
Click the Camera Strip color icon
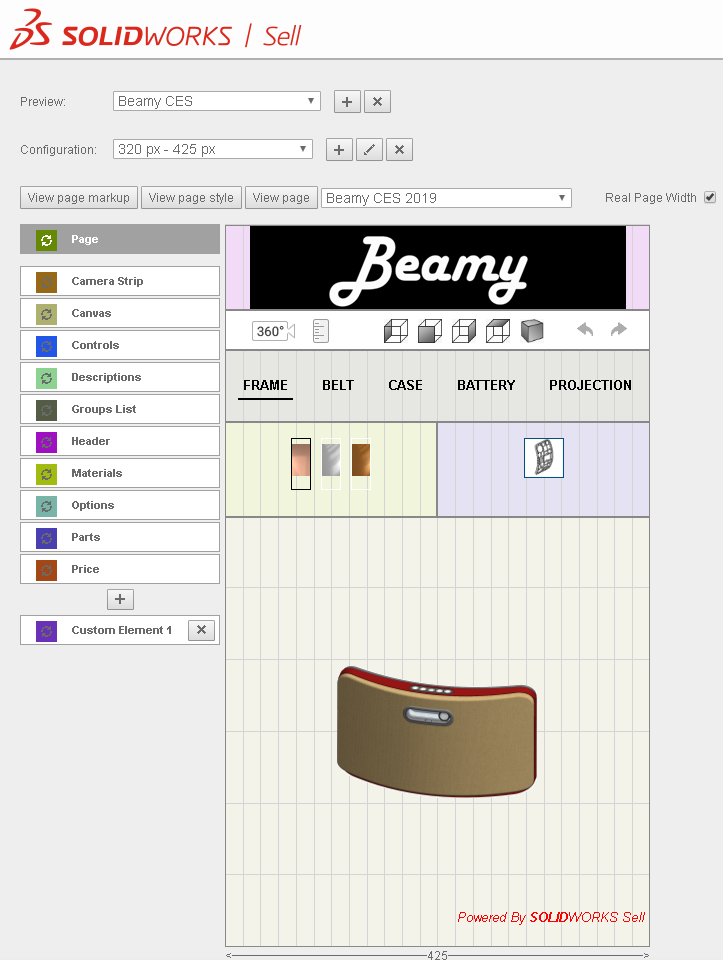click(47, 282)
